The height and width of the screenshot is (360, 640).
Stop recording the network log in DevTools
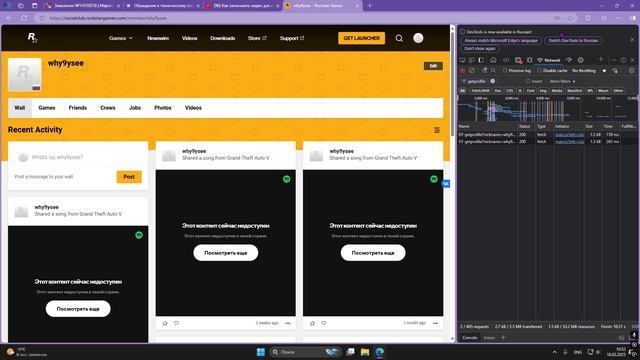click(462, 71)
